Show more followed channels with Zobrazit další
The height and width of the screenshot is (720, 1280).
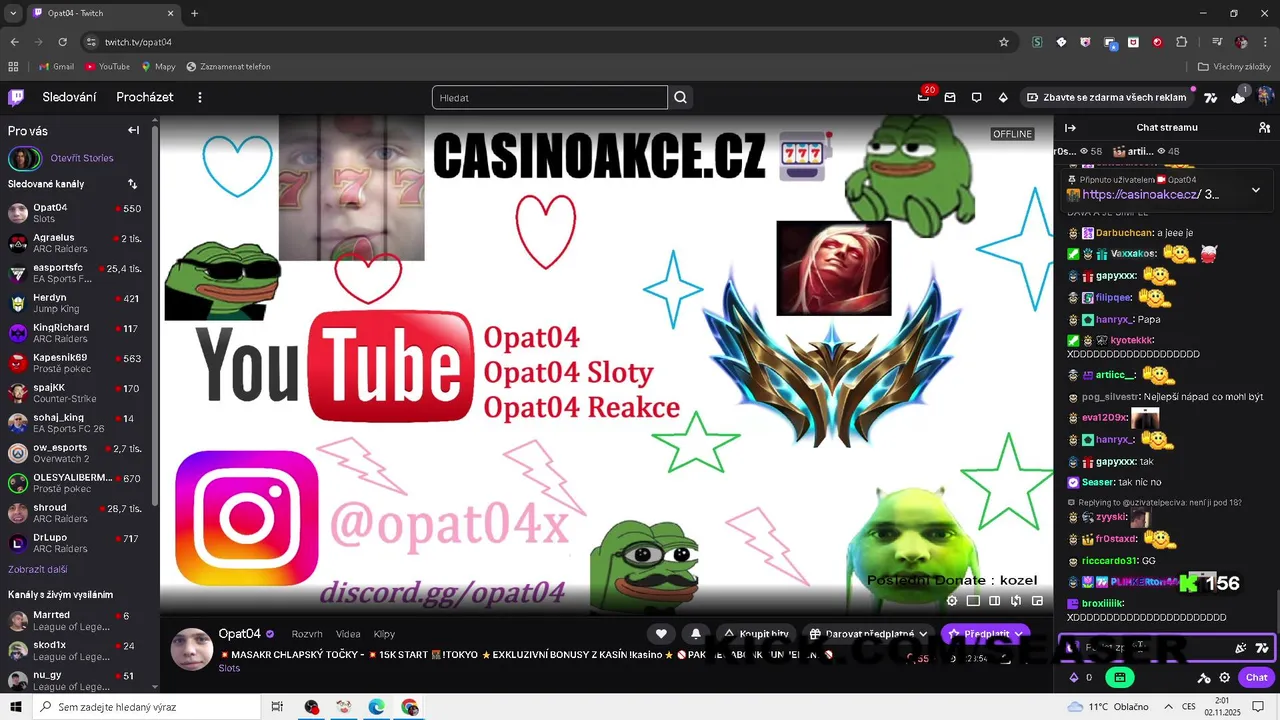pyautogui.click(x=38, y=569)
